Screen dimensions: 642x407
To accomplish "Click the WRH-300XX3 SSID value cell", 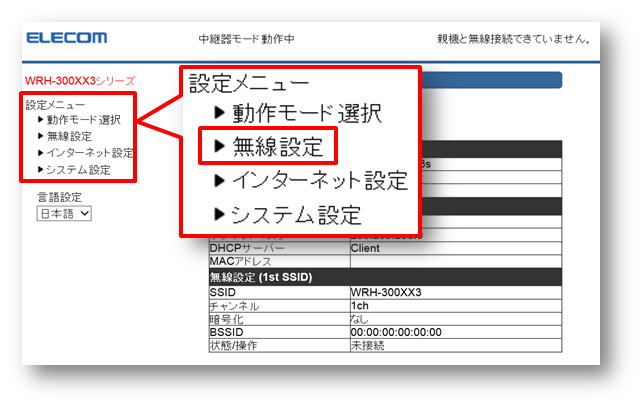I will point(456,292).
